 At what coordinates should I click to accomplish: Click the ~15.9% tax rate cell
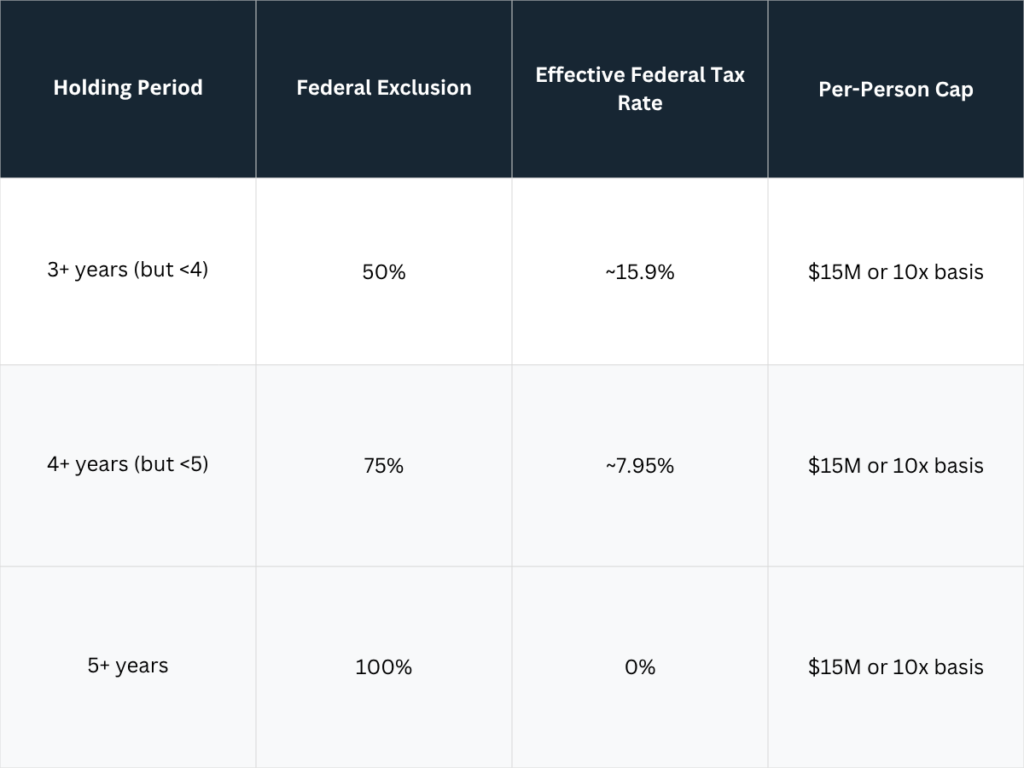(x=640, y=272)
